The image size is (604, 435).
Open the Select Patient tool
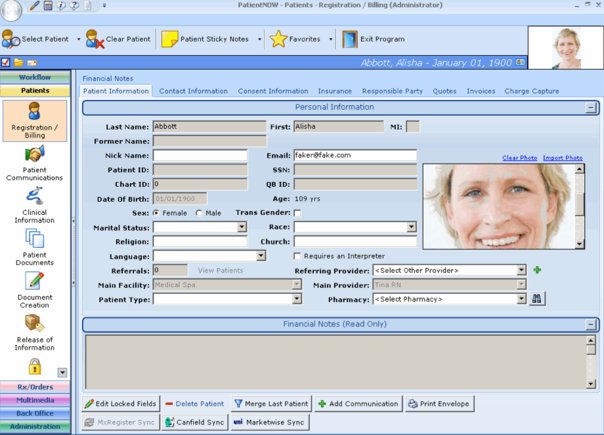coord(37,40)
